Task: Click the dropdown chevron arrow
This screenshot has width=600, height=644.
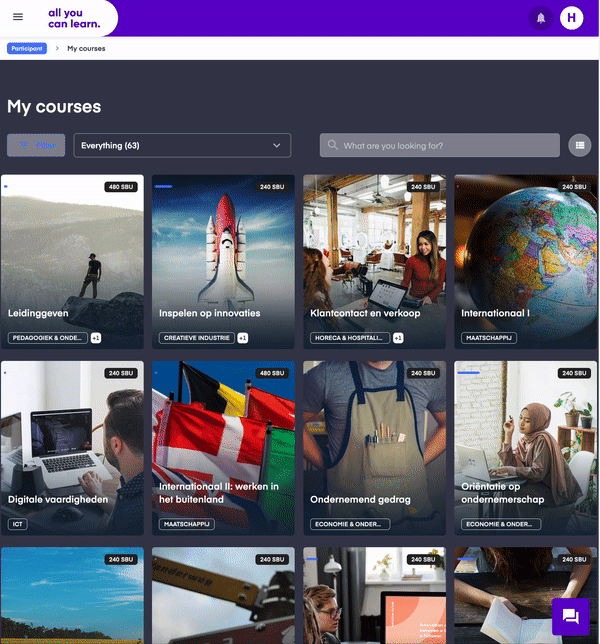Action: [x=277, y=145]
